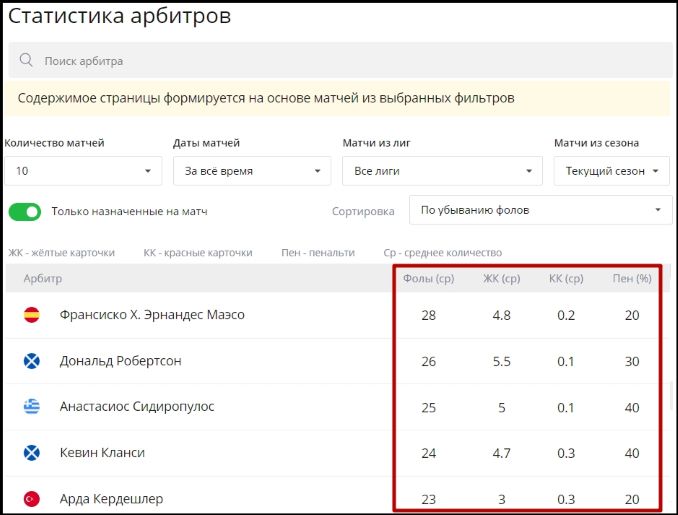Click the Scotland flag beside Дональд Робертсон
Viewport: 678px width, 515px height.
[31, 361]
